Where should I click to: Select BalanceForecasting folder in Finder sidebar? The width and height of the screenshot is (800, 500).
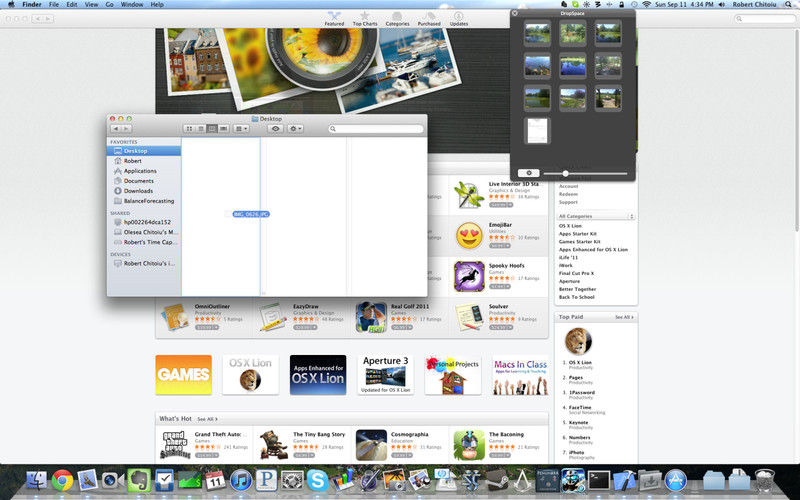pyautogui.click(x=144, y=201)
